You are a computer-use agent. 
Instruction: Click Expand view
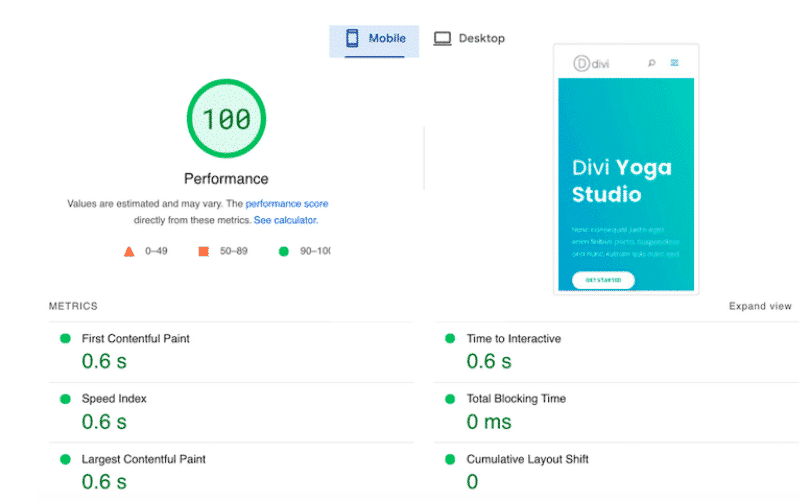(x=760, y=306)
